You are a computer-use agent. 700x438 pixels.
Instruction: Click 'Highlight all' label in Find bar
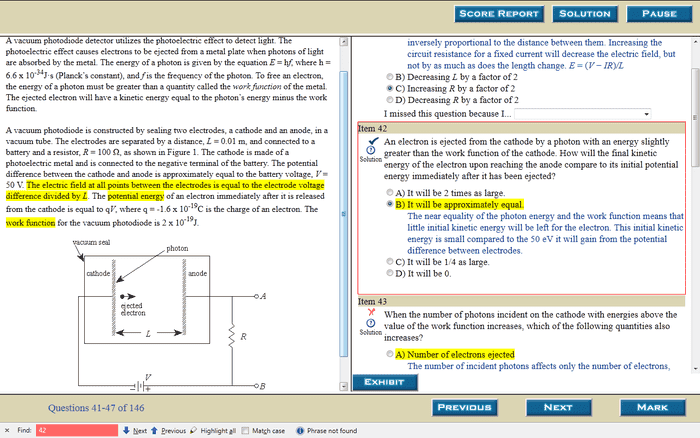(x=218, y=431)
